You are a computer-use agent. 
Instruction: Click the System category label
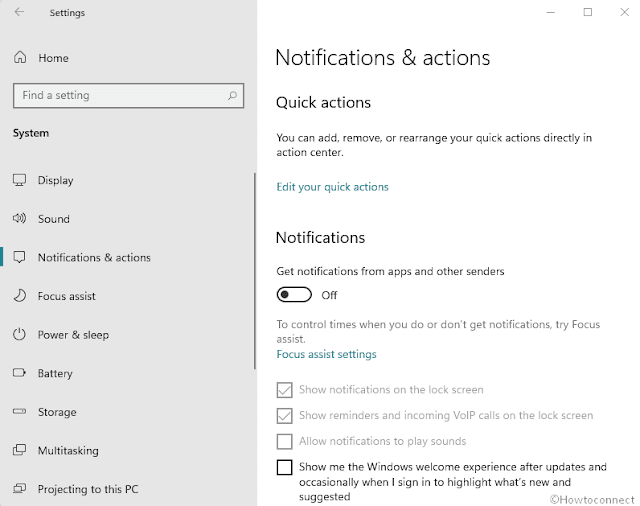coord(31,133)
